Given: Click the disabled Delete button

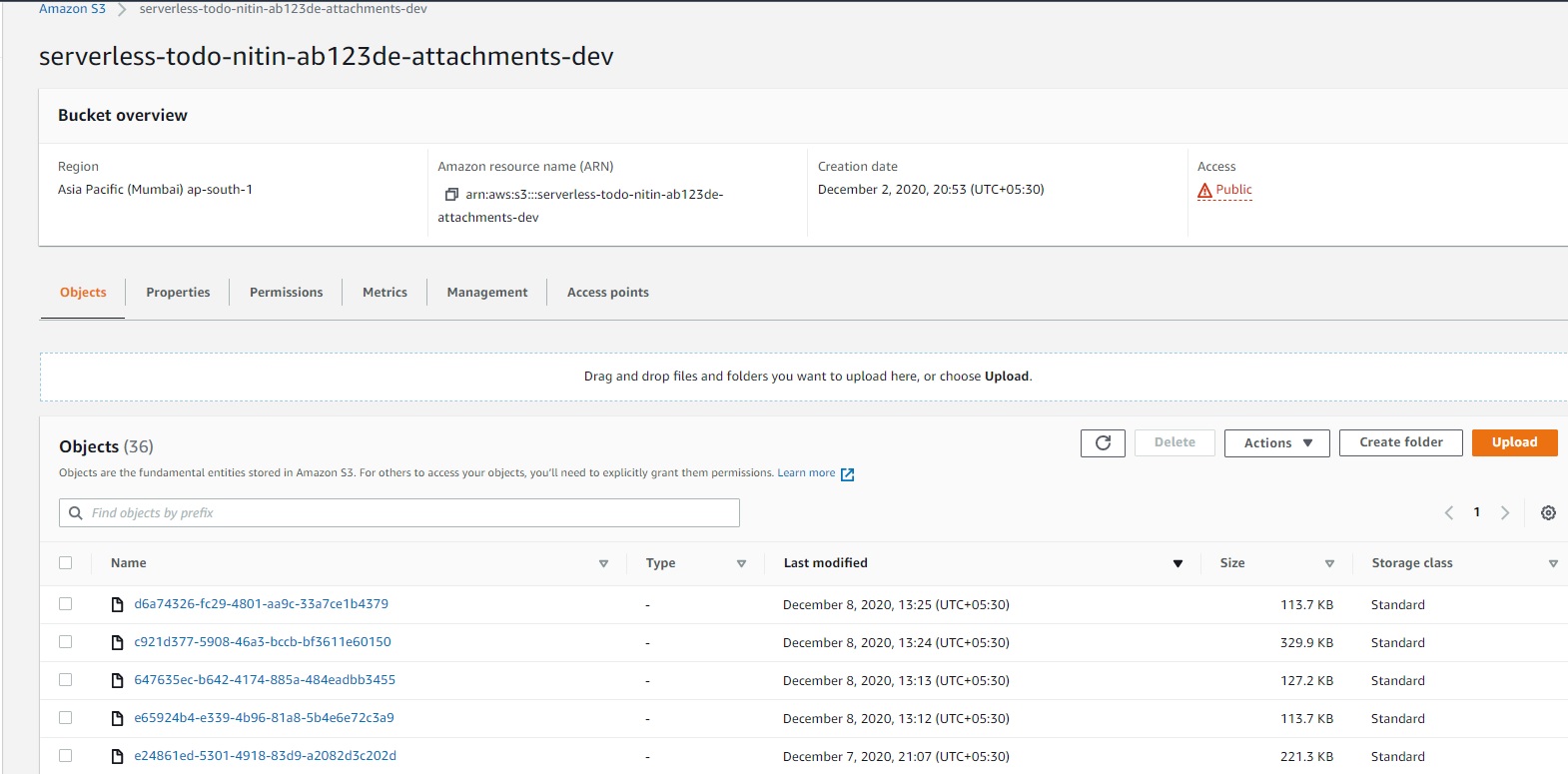Looking at the screenshot, I should 1175,442.
